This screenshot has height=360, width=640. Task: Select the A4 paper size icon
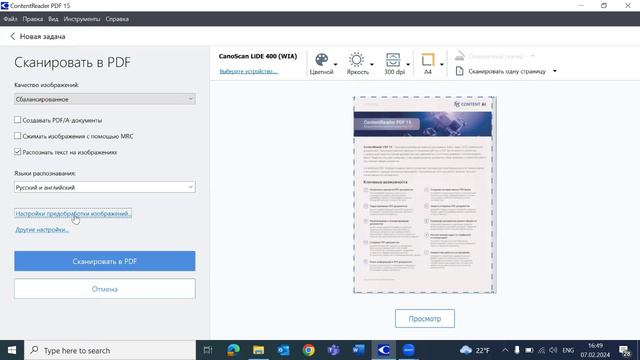coord(427,60)
